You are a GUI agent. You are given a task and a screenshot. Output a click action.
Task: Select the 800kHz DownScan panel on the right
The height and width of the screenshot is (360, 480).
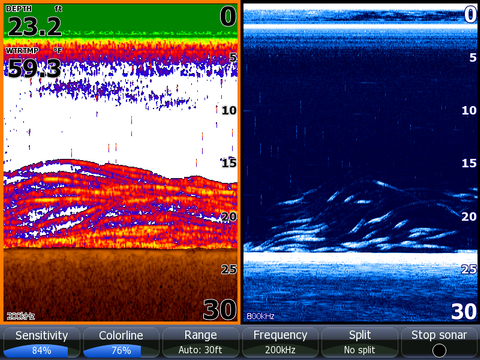(x=360, y=162)
